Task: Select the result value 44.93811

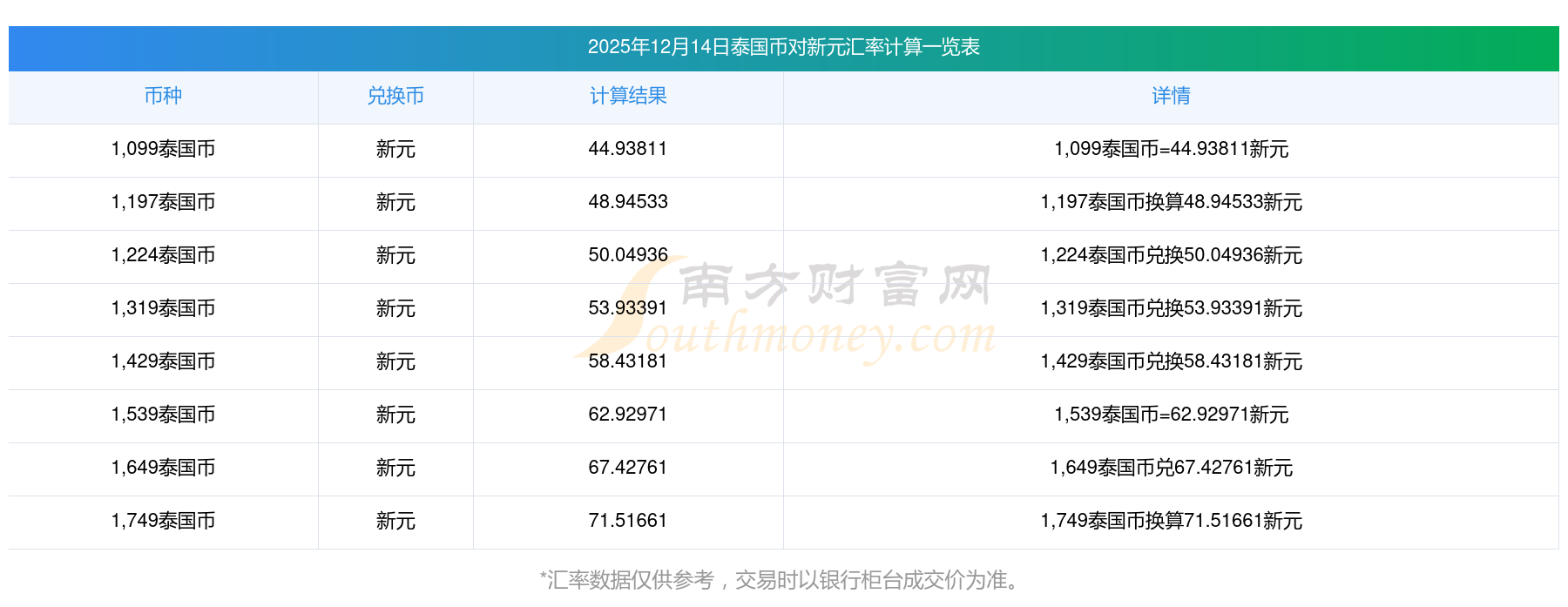Action: click(x=628, y=149)
